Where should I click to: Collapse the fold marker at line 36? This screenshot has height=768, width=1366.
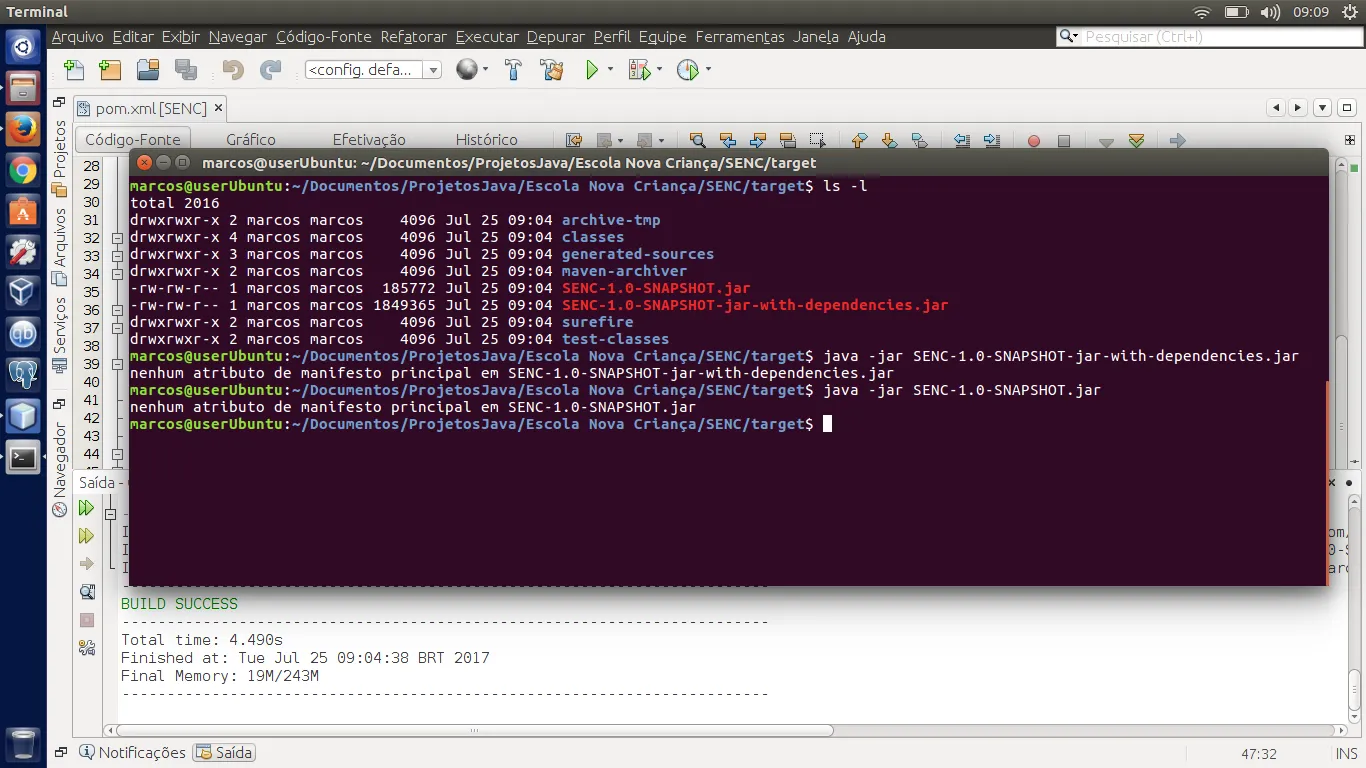click(117, 310)
